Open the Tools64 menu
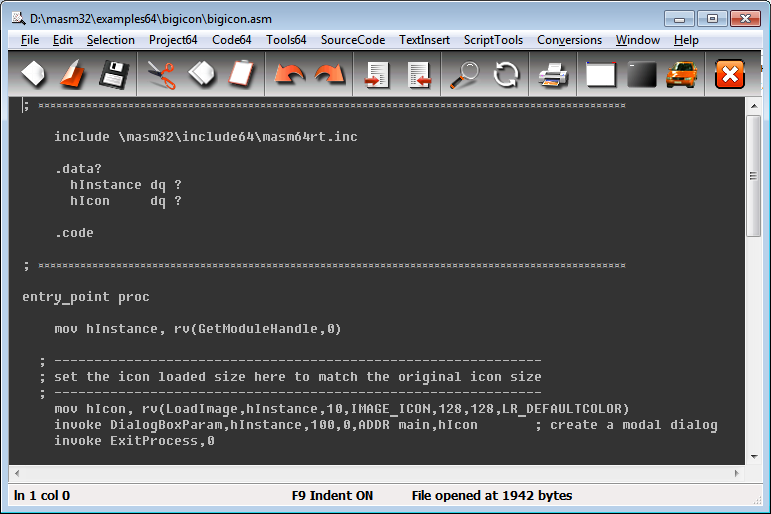This screenshot has width=771, height=514. click(286, 40)
